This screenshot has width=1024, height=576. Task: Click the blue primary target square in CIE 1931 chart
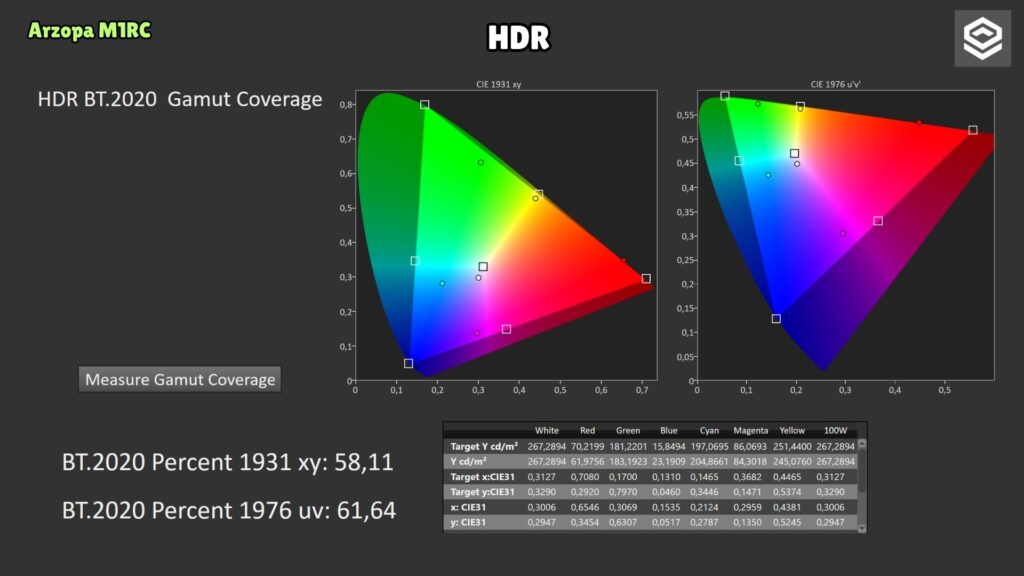408,363
